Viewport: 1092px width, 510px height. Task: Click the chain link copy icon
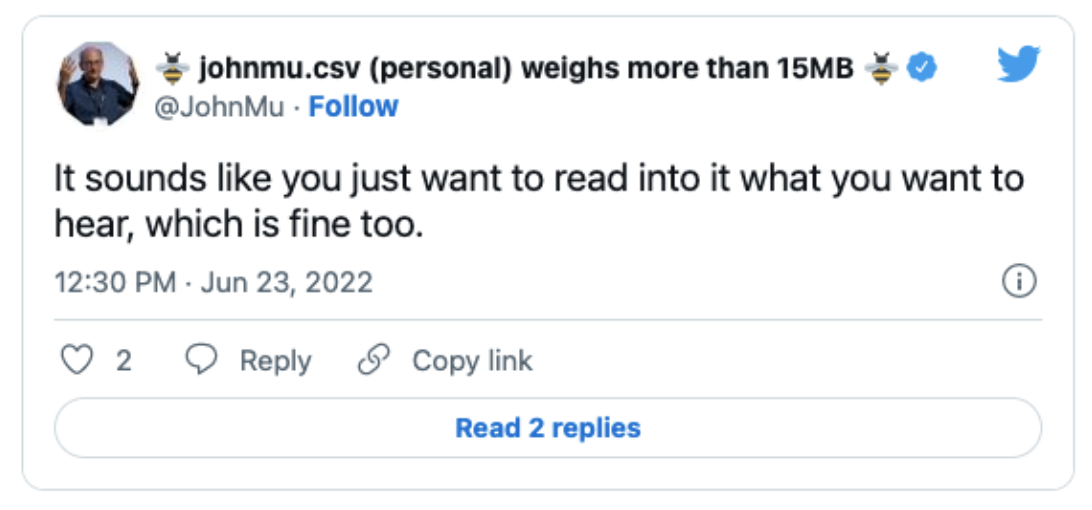click(x=374, y=360)
